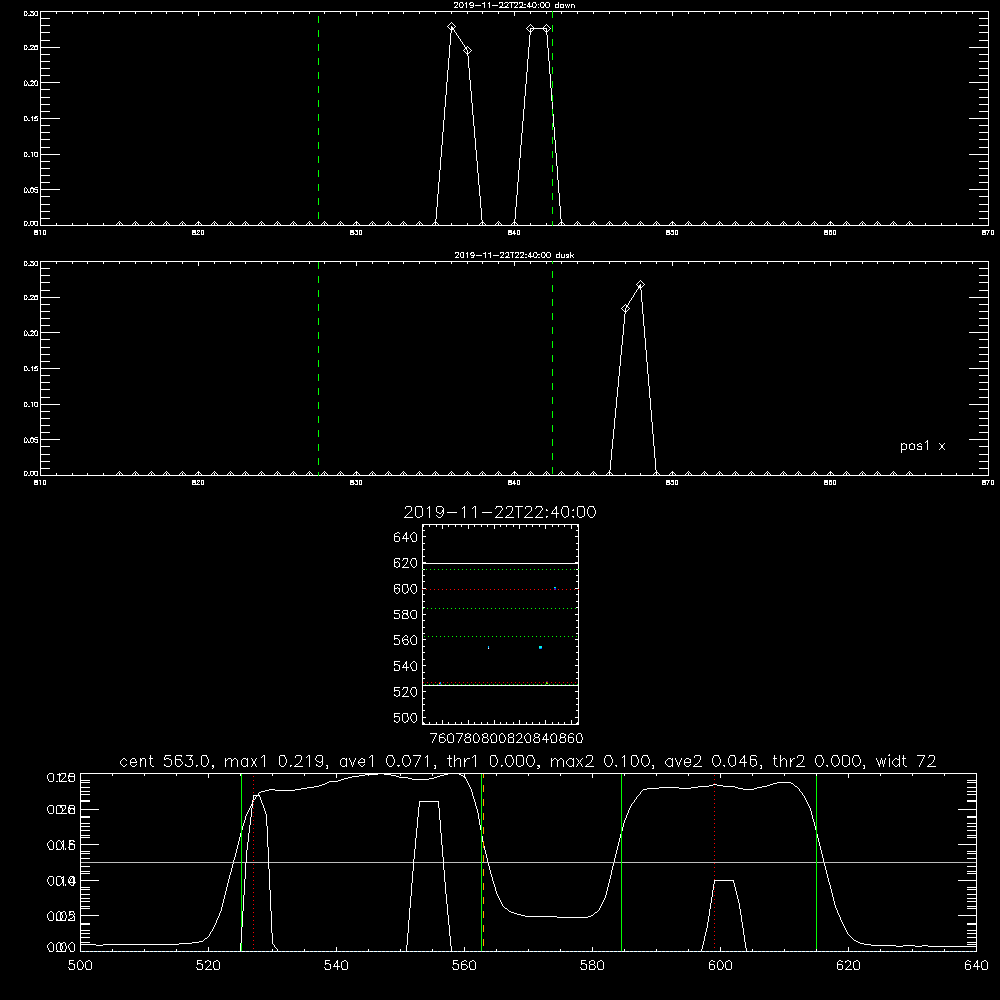Click the center map plot's date-time title

pyautogui.click(x=500, y=512)
